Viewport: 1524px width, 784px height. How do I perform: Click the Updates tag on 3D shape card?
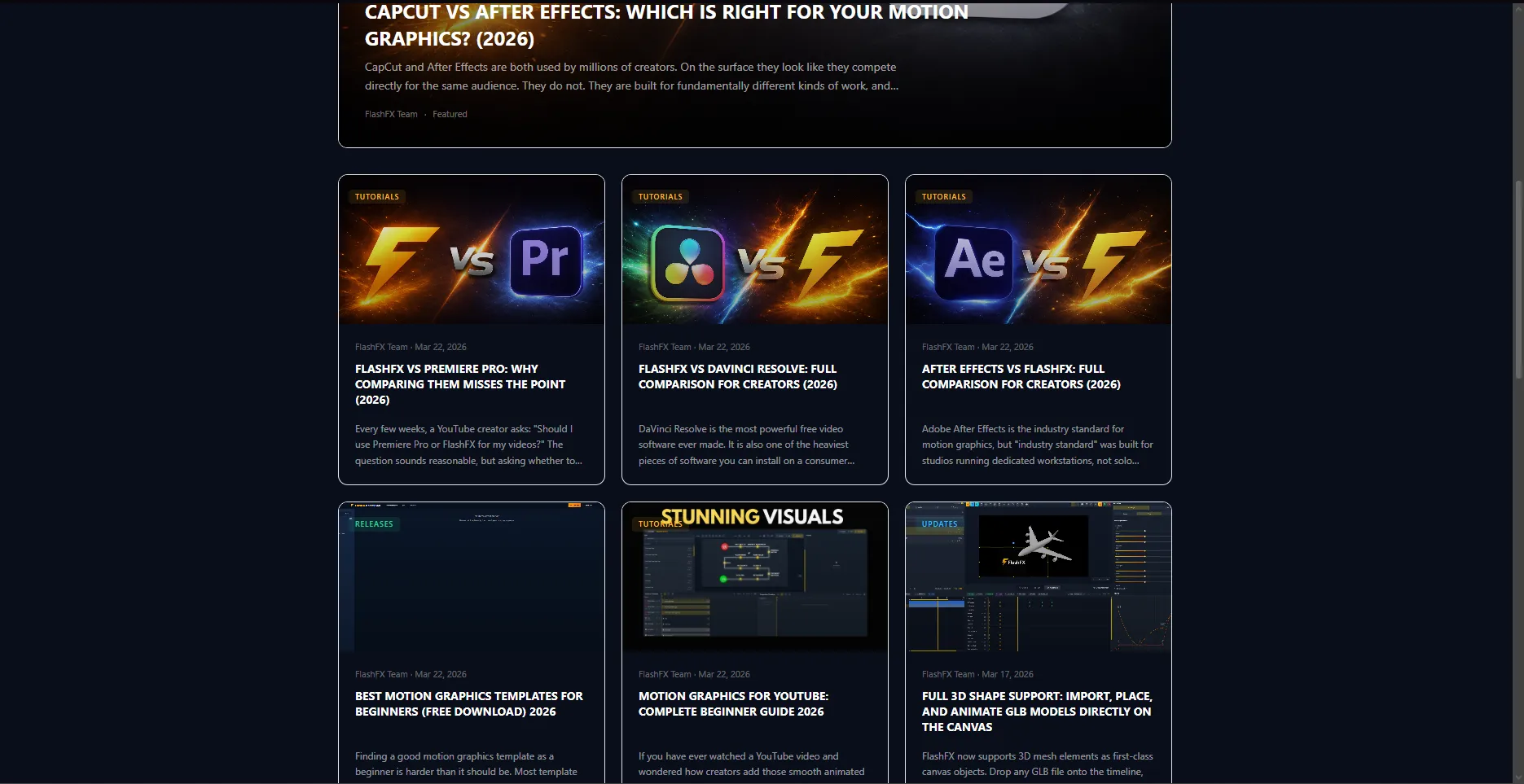click(940, 524)
